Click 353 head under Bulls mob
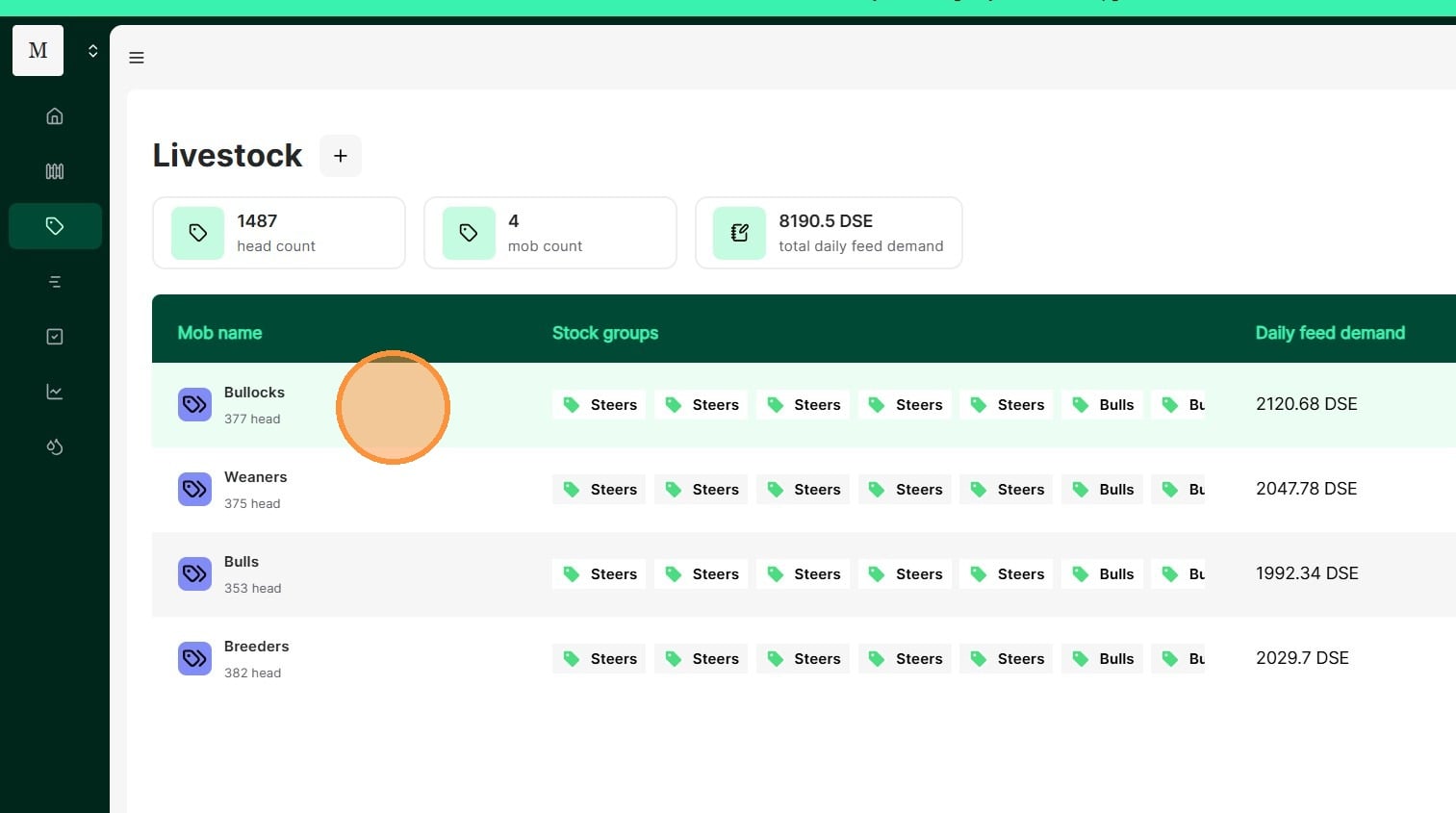1456x813 pixels. [x=253, y=588]
